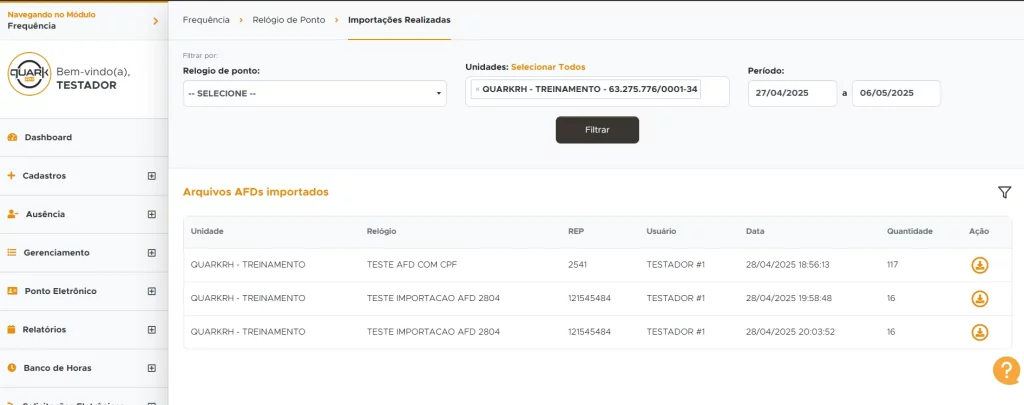Download the AFD imported at 20:03:52
This screenshot has height=405, width=1024.
click(x=980, y=332)
